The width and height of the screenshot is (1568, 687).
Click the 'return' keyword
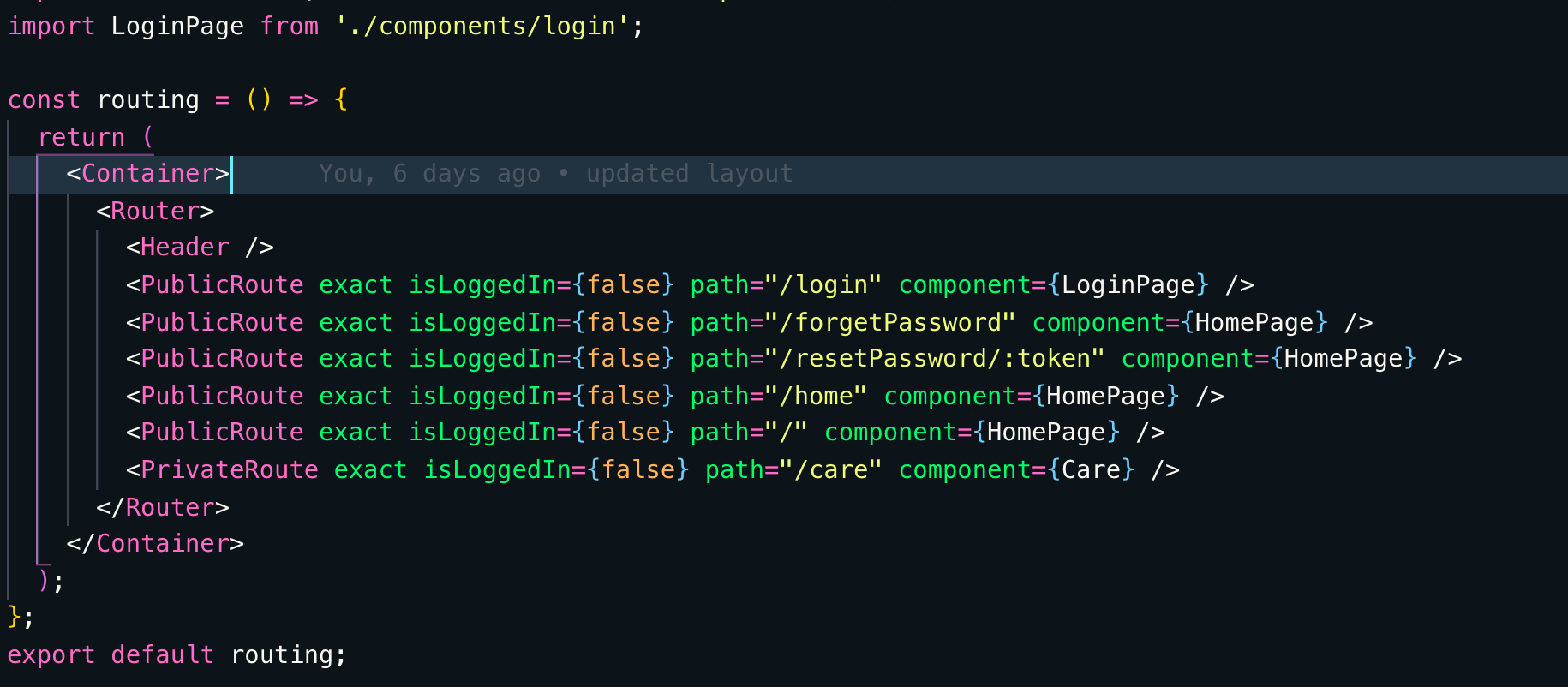pyautogui.click(x=81, y=137)
